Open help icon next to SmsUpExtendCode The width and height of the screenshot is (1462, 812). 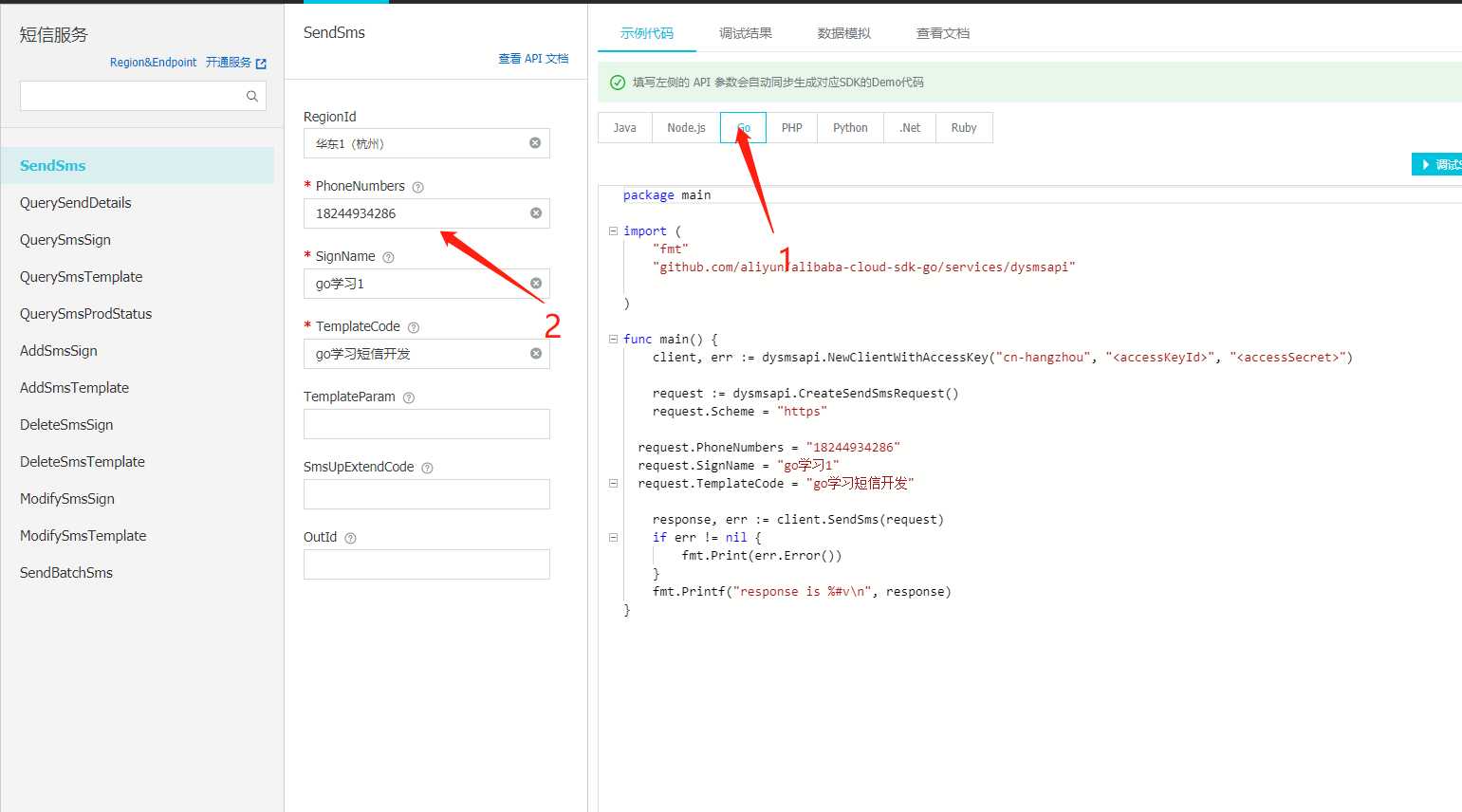(427, 468)
